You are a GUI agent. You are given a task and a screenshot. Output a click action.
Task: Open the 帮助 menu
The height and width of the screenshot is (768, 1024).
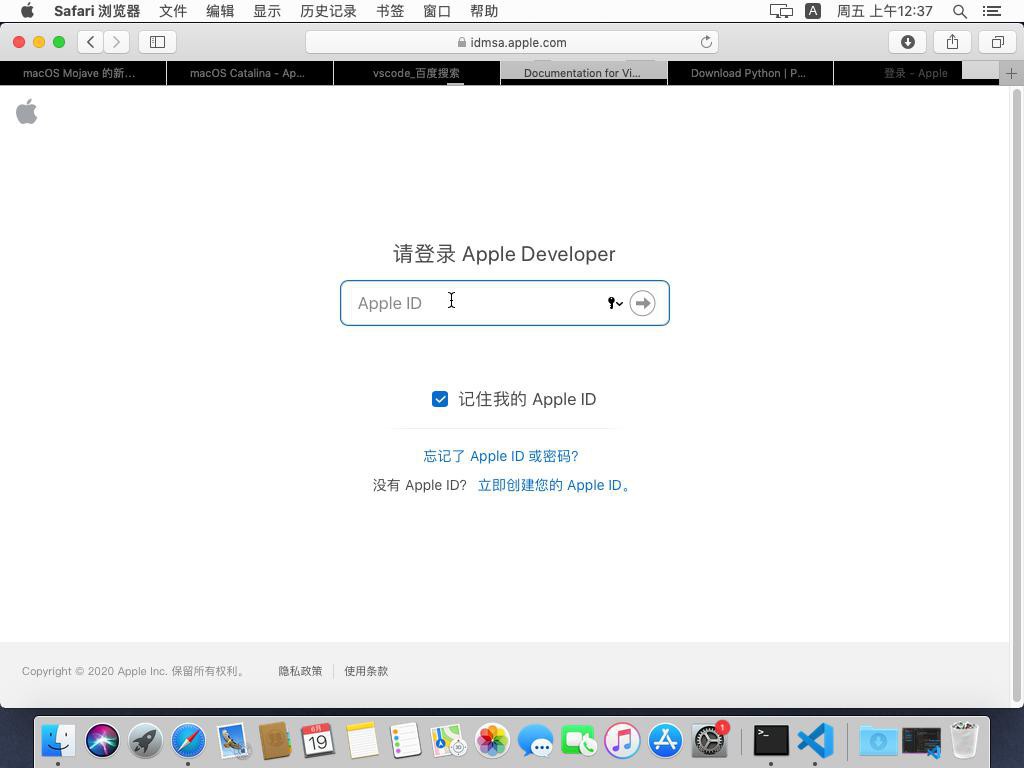[484, 11]
